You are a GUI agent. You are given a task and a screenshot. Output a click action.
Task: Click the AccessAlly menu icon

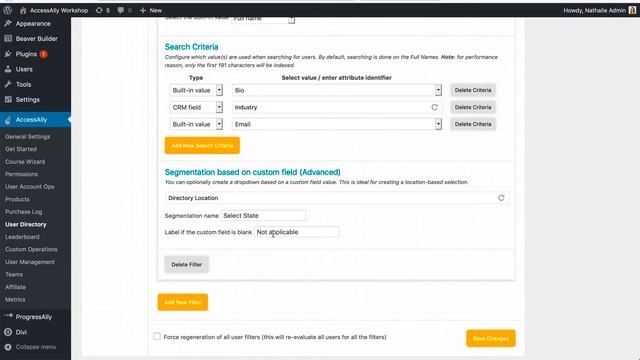(8, 120)
